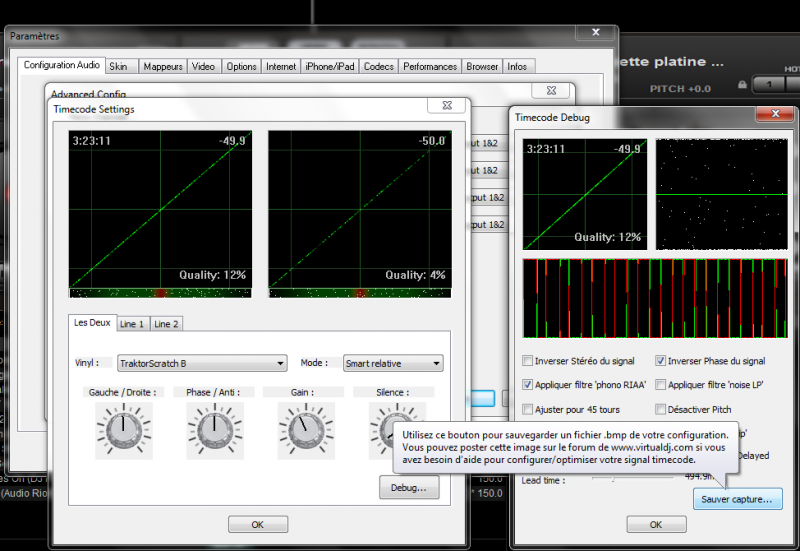Open the Mappeurs tab
The width and height of the screenshot is (800, 551).
162,67
